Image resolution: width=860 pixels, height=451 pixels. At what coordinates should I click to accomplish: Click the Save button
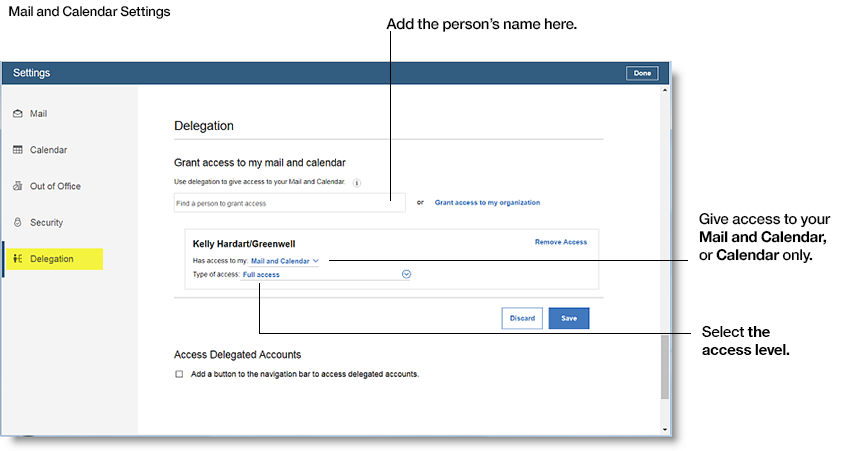(569, 318)
